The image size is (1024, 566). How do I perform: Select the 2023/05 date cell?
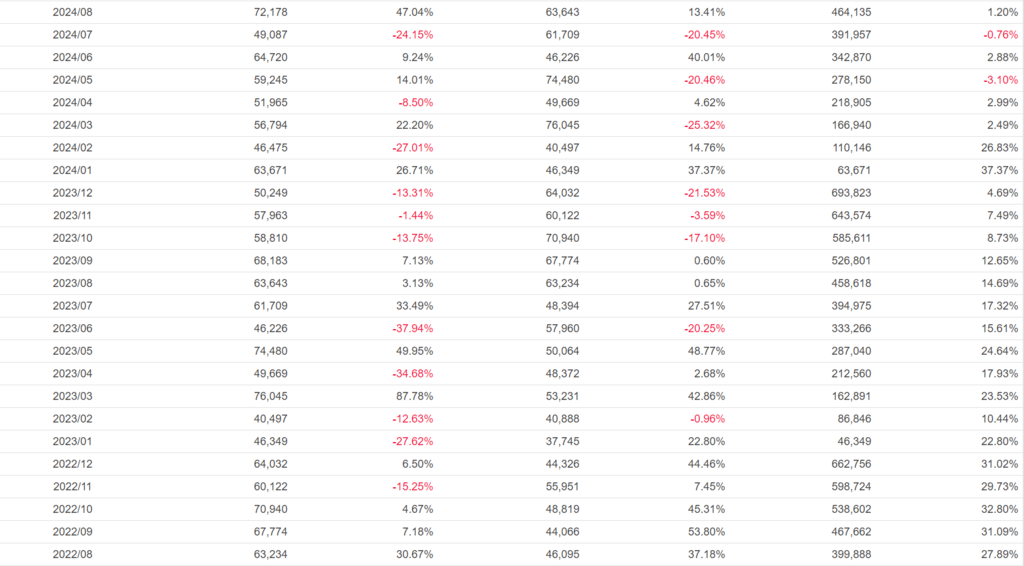[73, 351]
